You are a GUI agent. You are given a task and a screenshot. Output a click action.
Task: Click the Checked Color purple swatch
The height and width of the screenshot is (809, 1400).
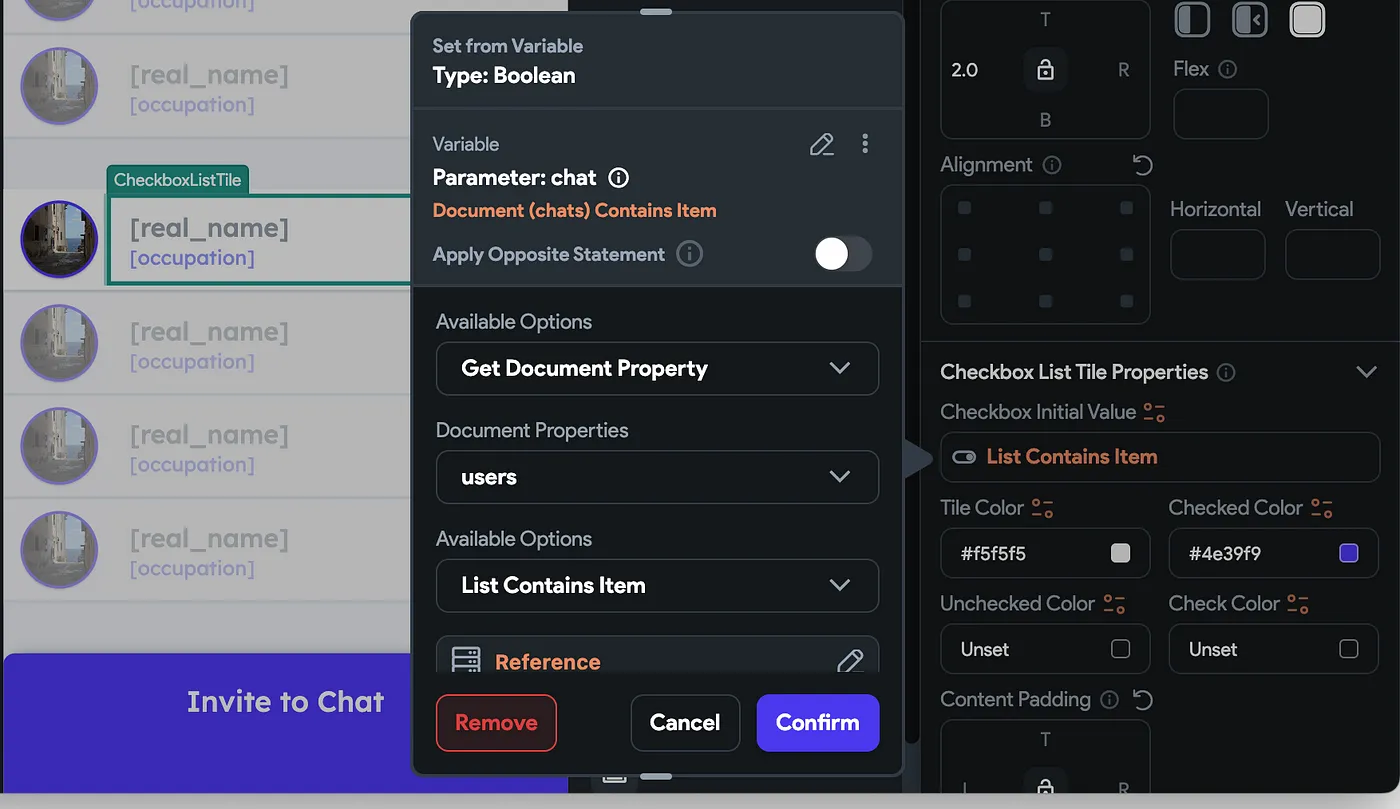1348,553
